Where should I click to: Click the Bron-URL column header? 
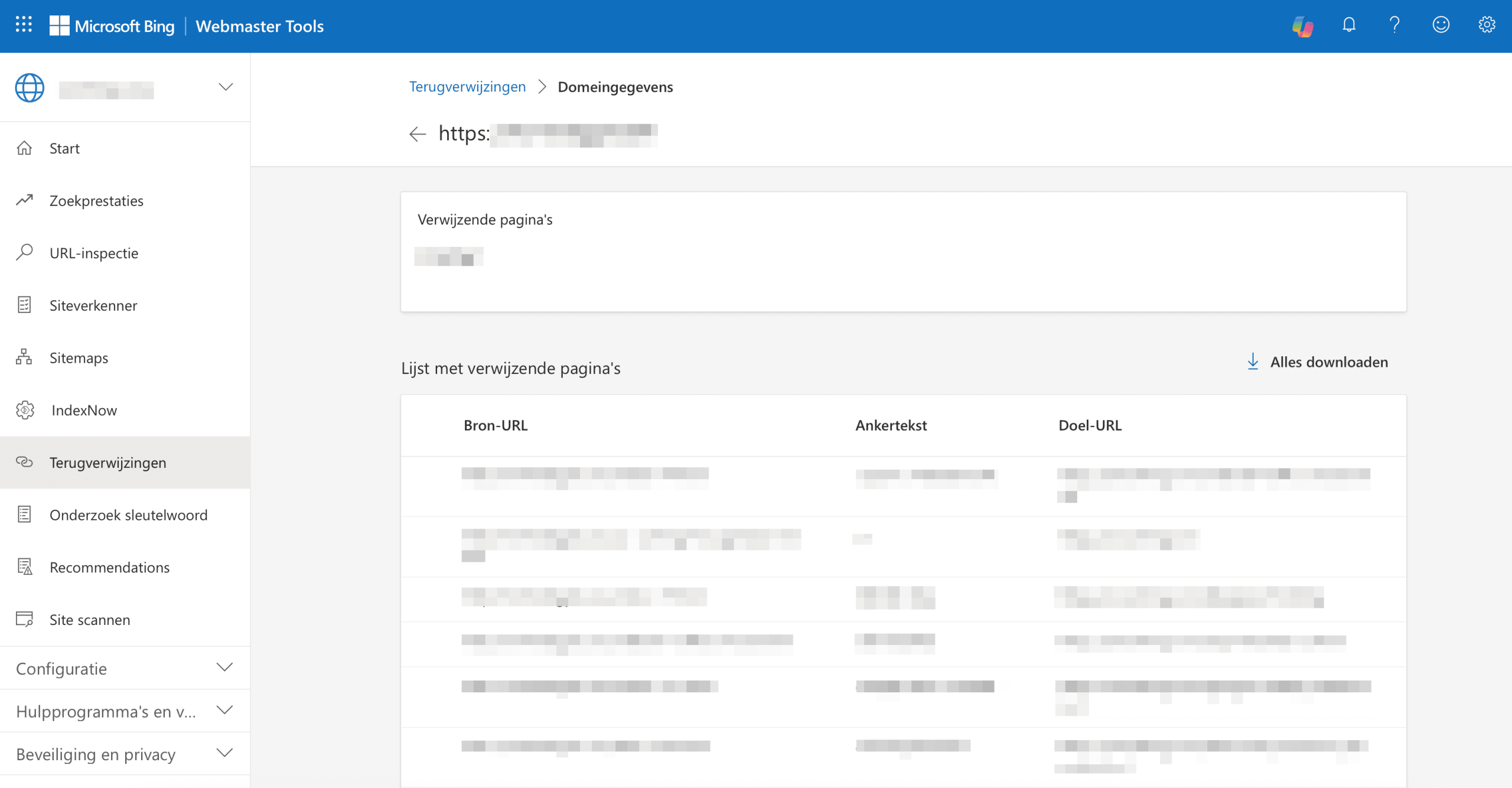coord(496,425)
